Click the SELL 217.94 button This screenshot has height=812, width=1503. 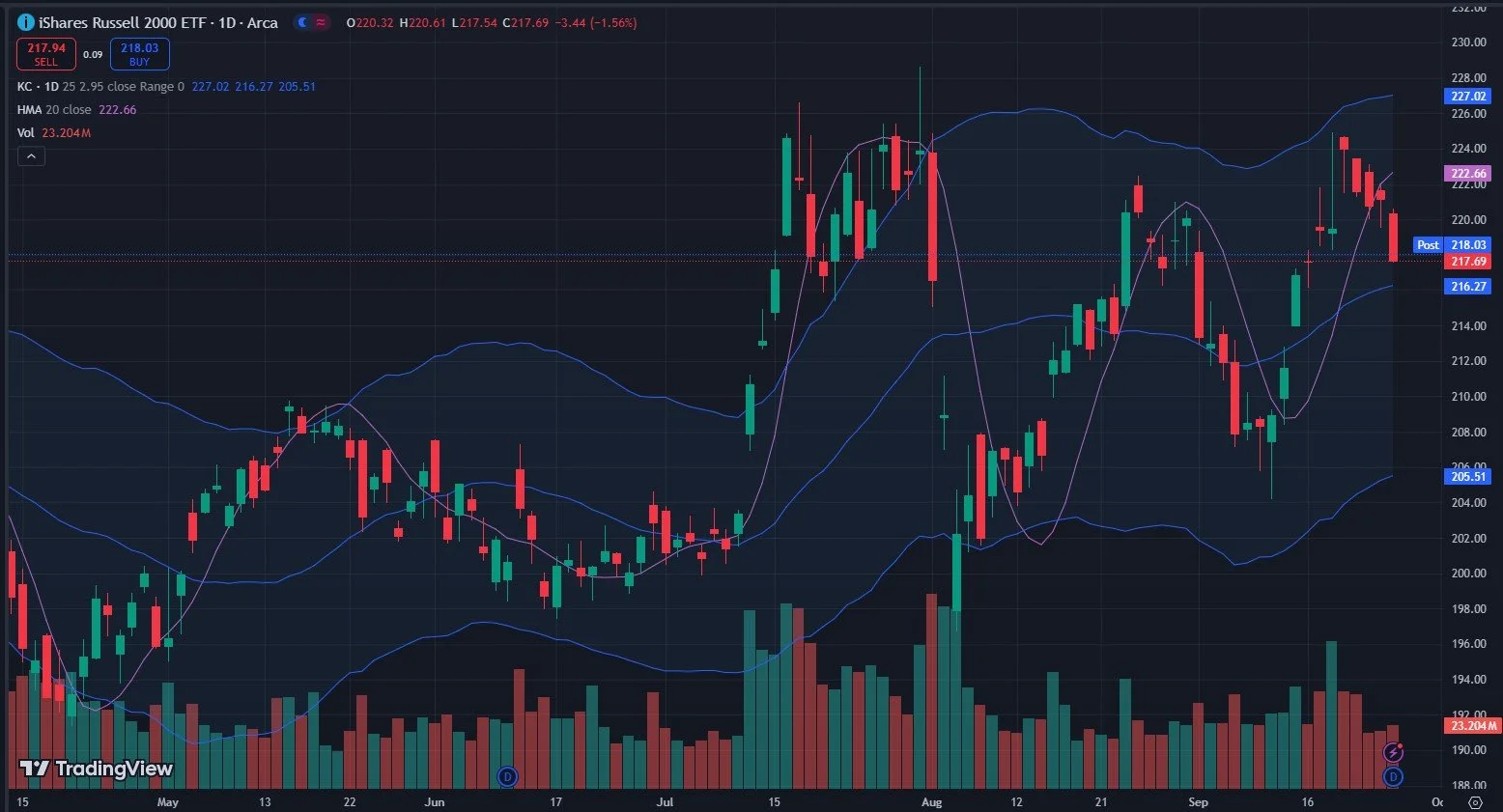45,54
